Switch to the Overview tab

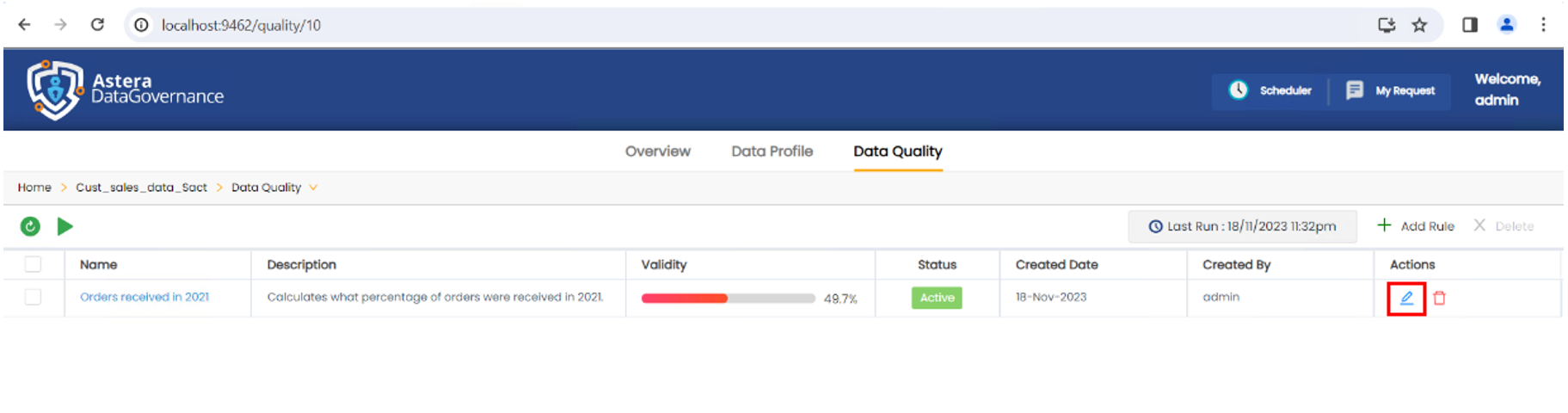[x=657, y=151]
